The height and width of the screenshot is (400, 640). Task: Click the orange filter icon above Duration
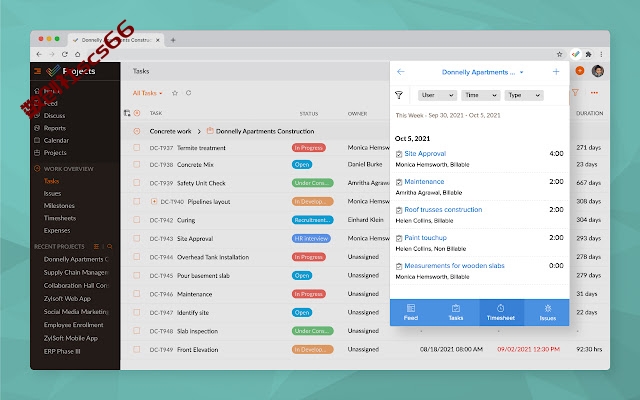[575, 93]
